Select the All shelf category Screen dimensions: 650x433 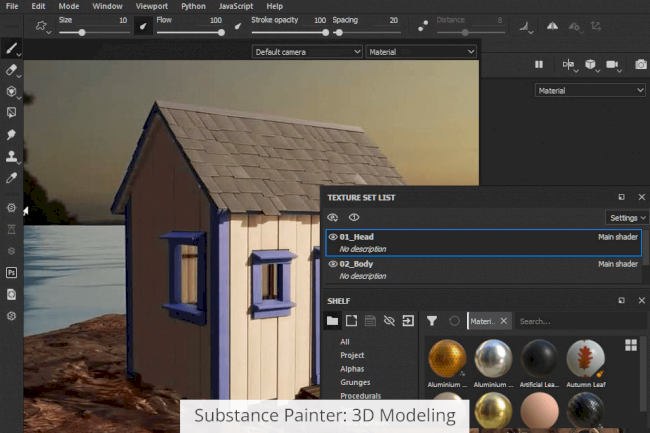point(345,341)
